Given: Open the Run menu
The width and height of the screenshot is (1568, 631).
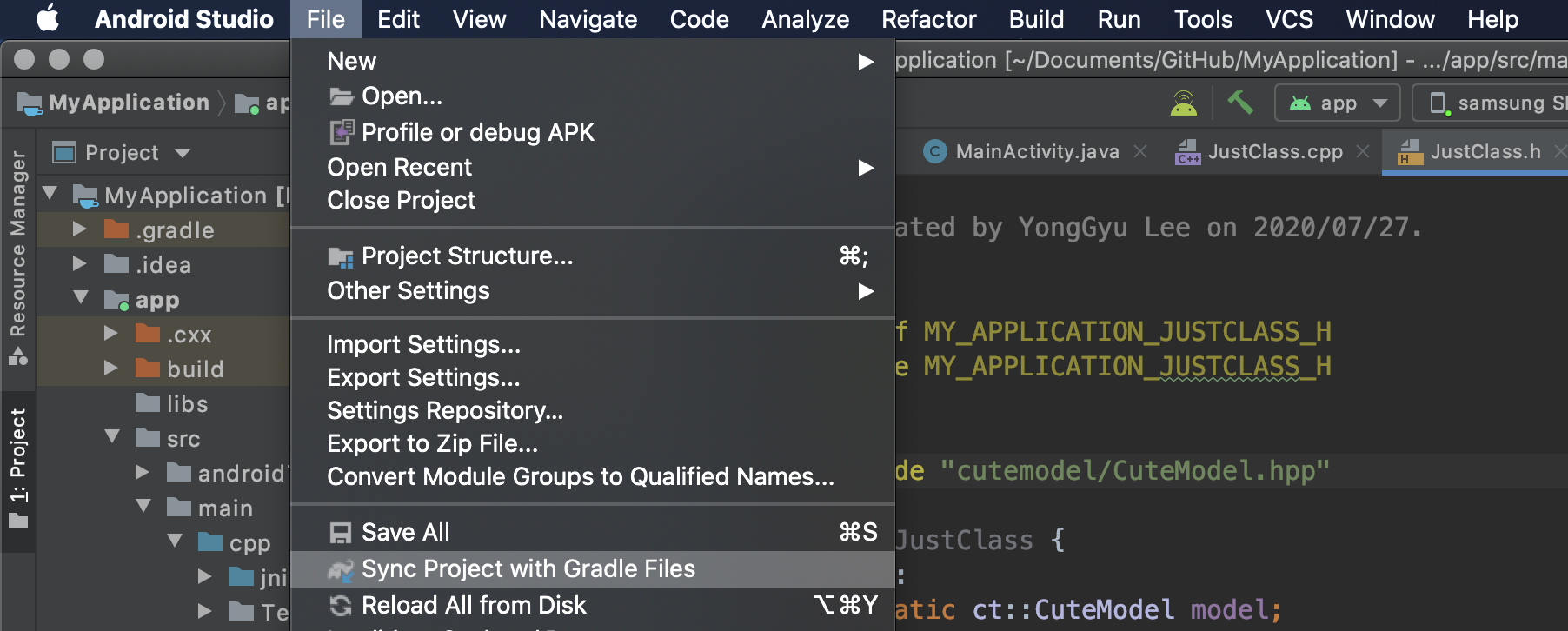Looking at the screenshot, I should 1119,19.
